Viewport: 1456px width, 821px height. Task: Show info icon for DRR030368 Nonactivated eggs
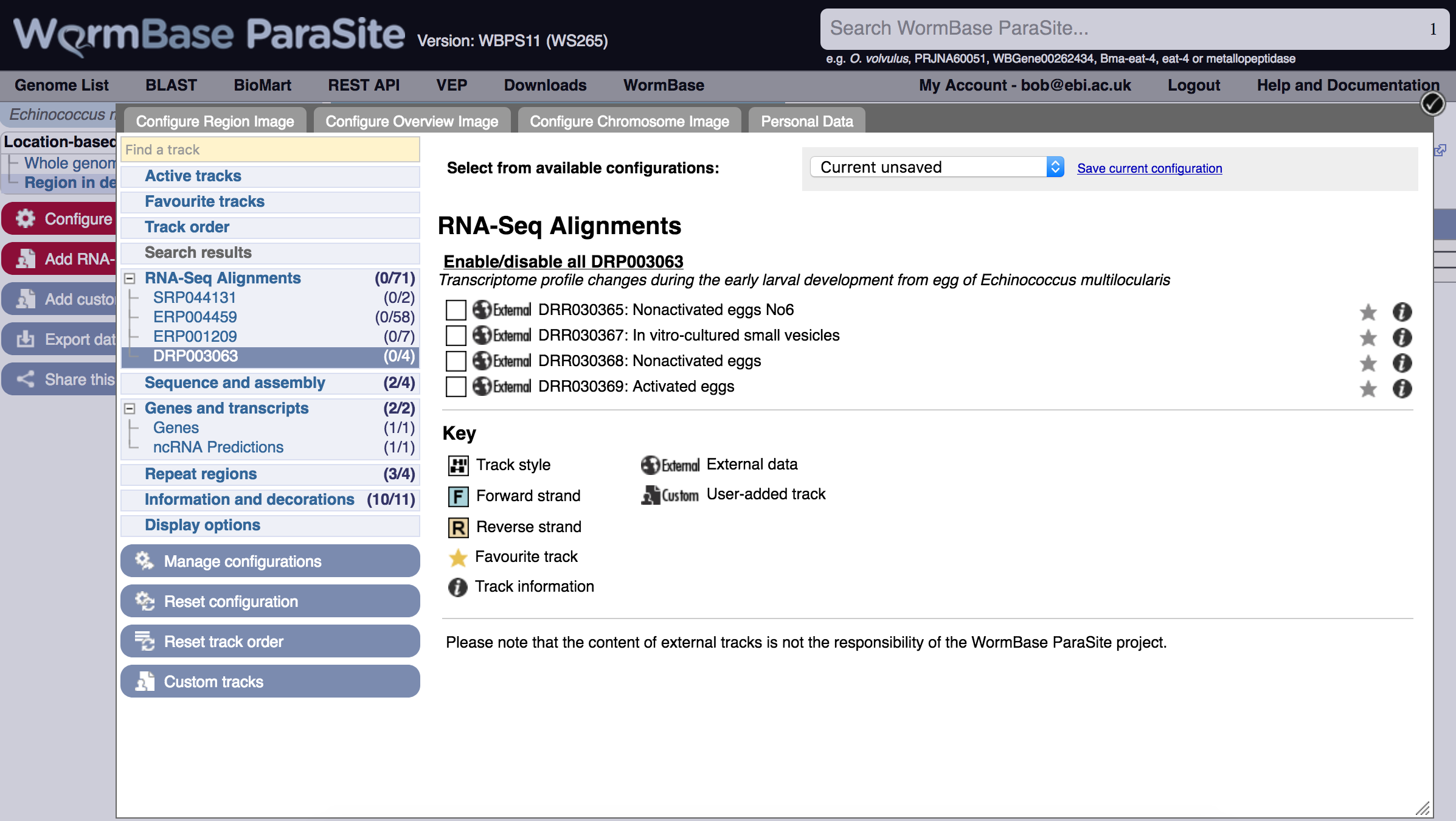[x=1402, y=363]
